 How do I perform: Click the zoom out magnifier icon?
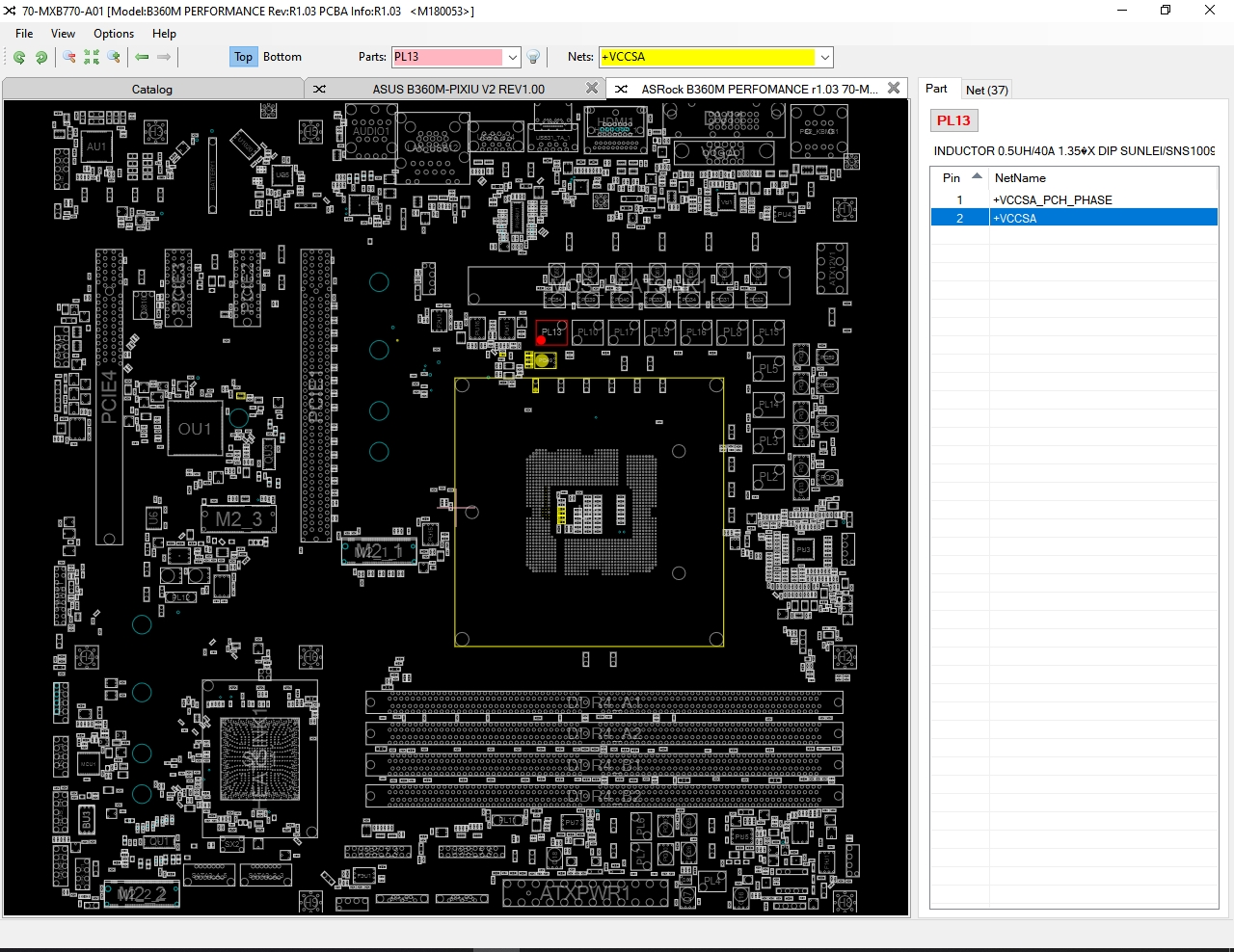coord(69,57)
